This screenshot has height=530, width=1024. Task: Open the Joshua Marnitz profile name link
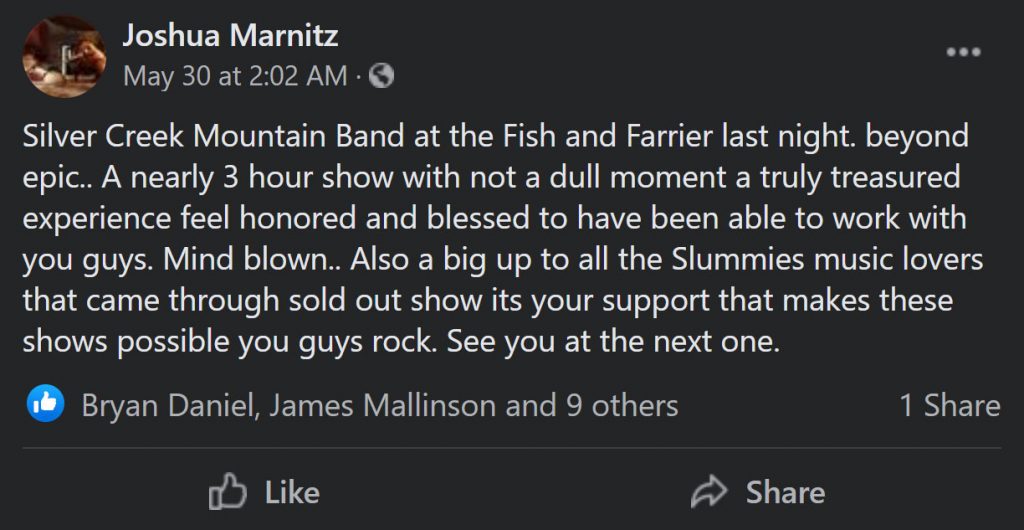pyautogui.click(x=230, y=37)
